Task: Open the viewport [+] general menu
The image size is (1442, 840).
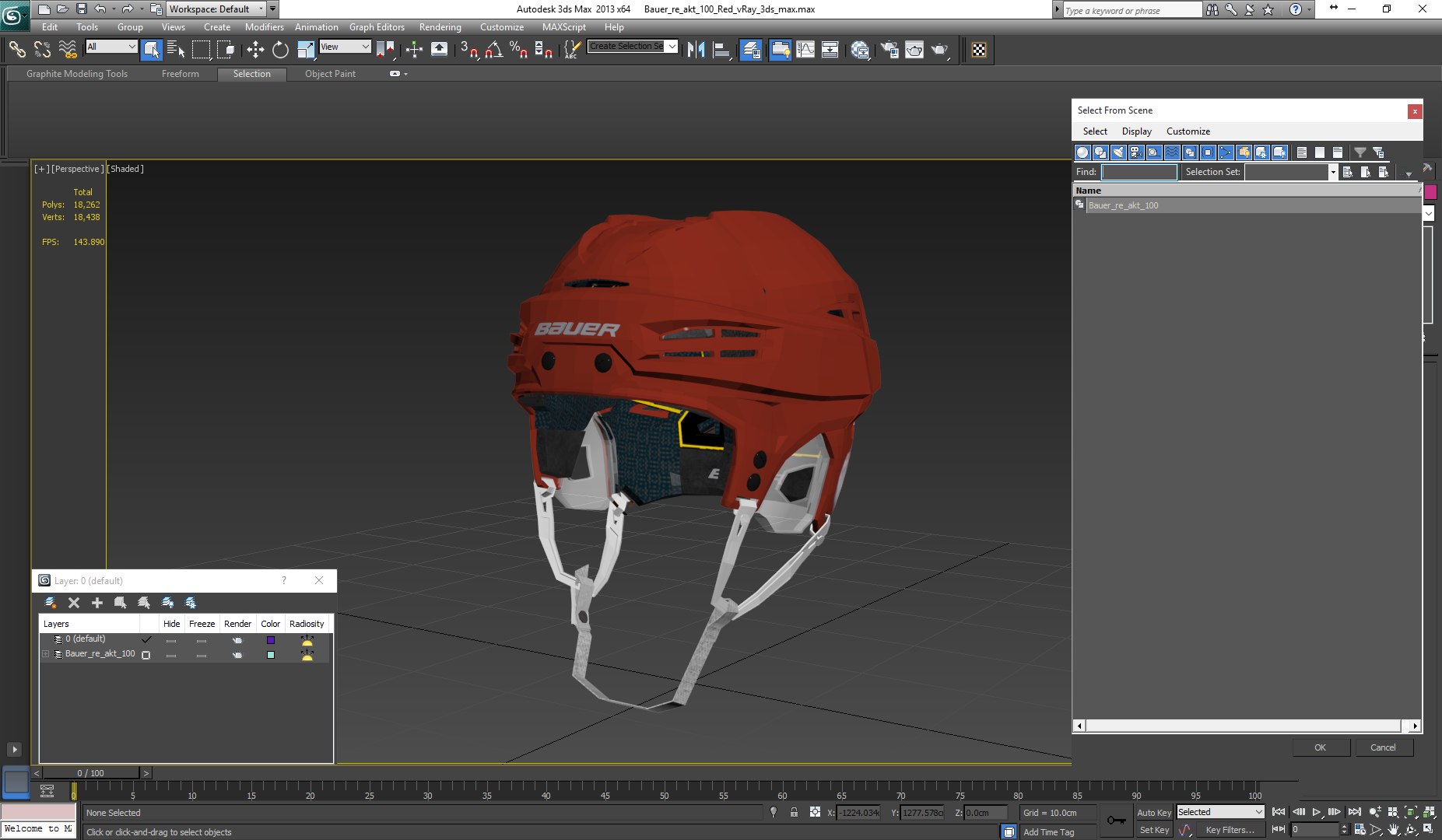Action: click(41, 169)
